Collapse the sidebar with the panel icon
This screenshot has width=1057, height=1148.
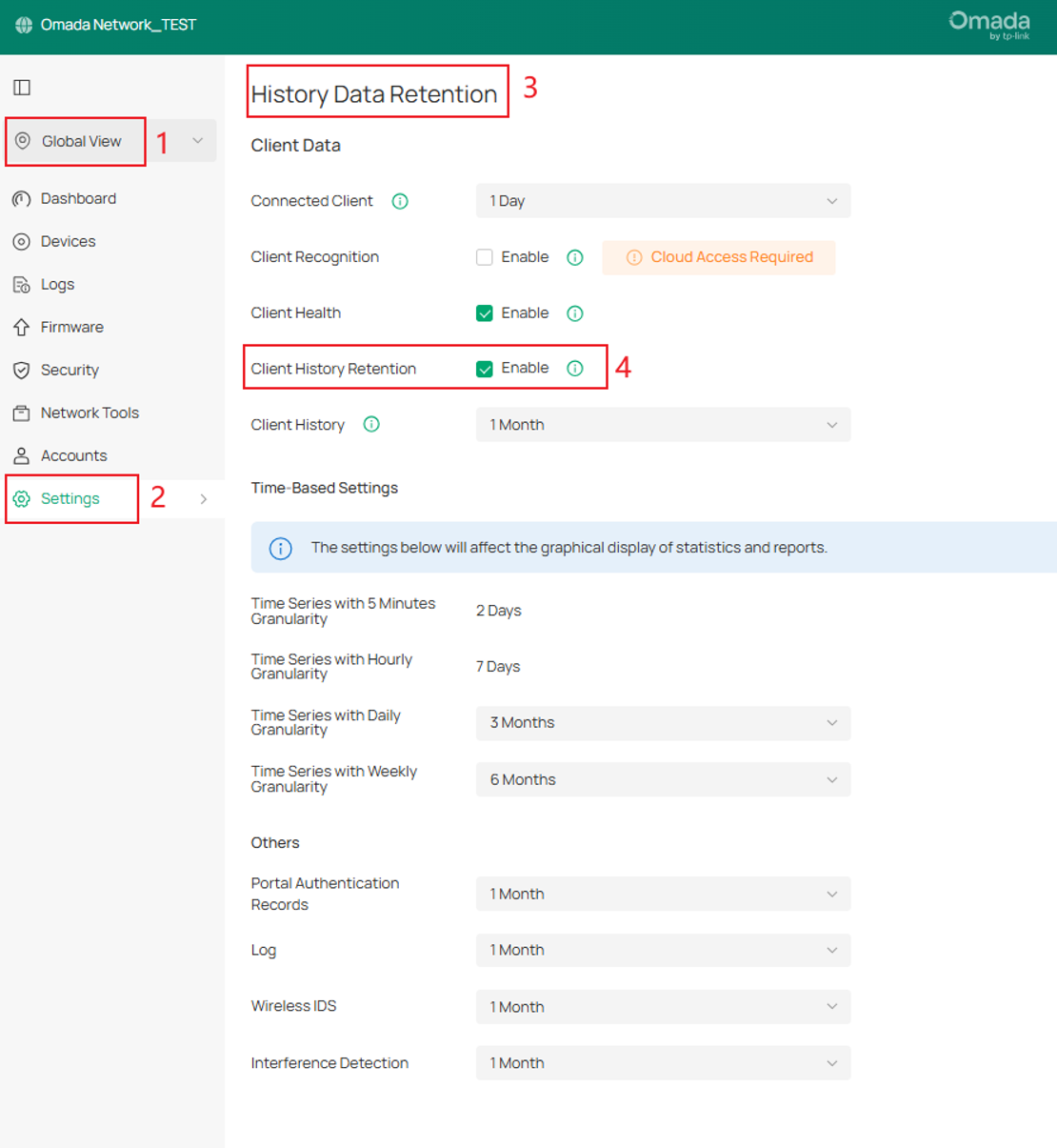tap(22, 88)
